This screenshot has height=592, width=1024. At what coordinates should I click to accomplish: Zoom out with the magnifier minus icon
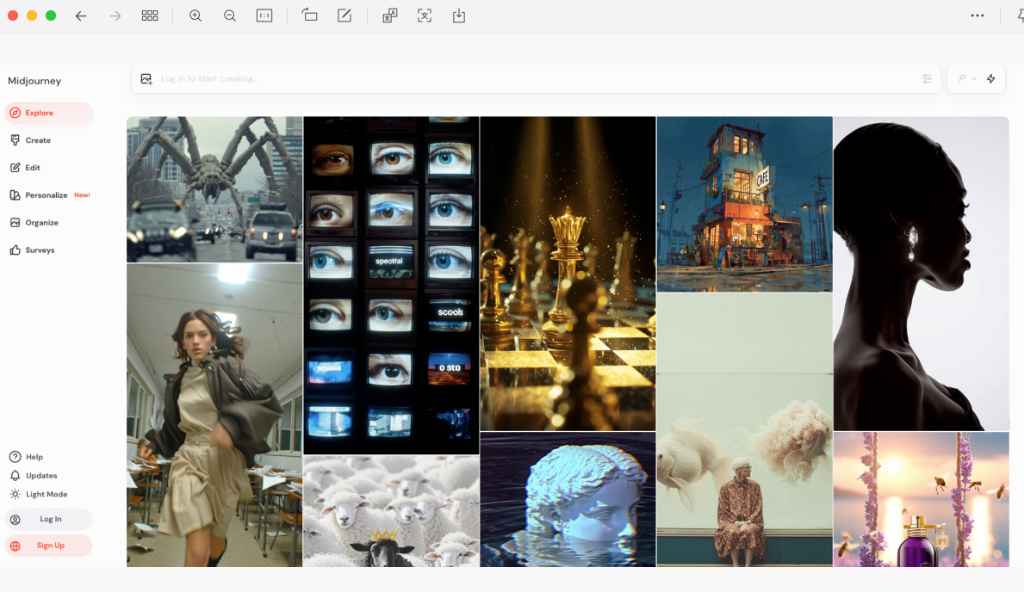point(229,16)
